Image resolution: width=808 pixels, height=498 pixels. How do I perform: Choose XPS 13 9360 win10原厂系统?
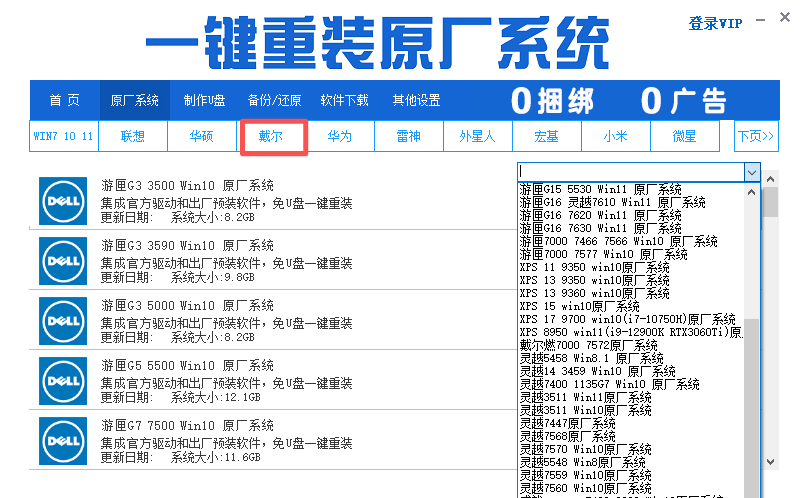pos(594,293)
